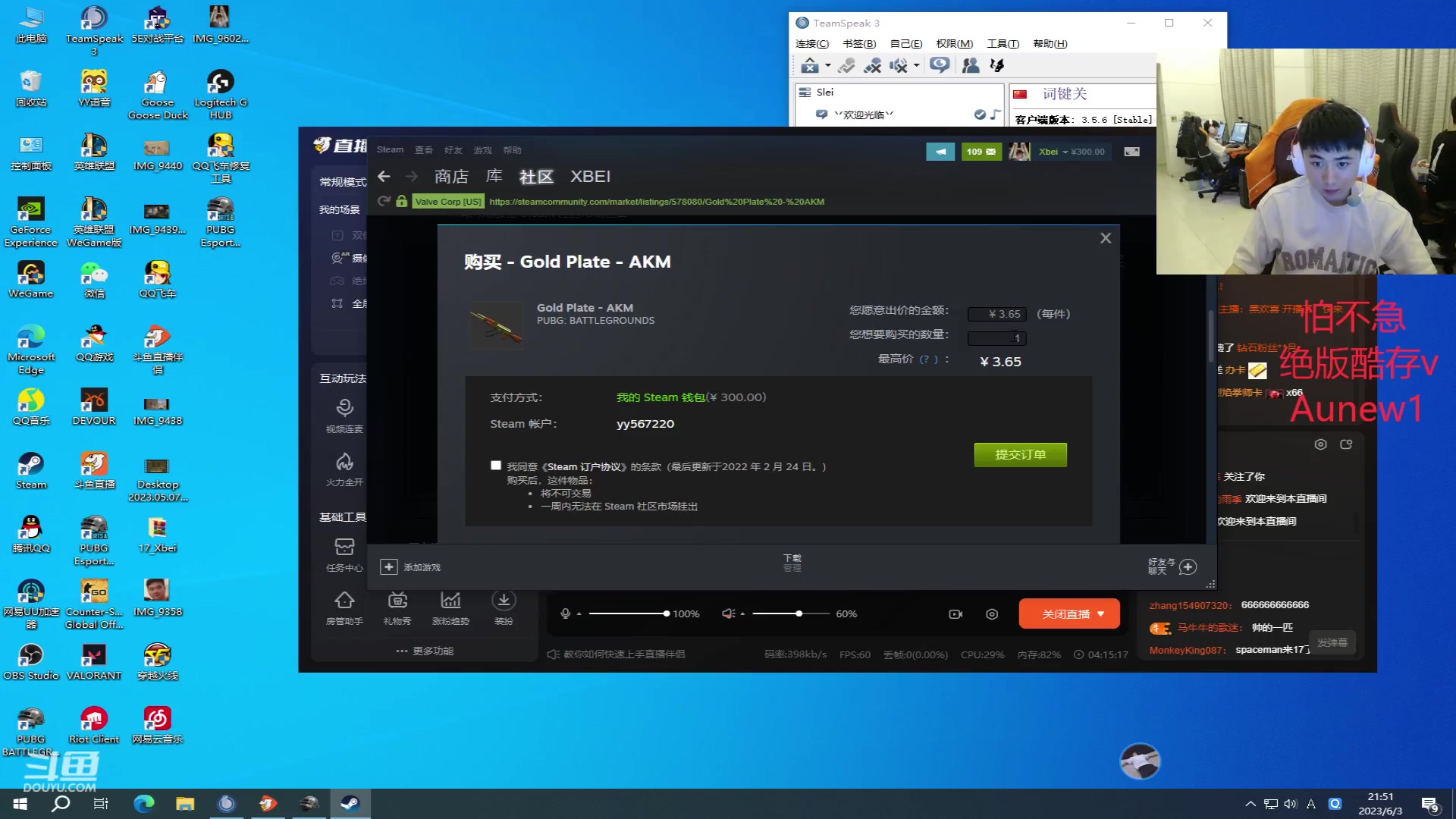The image size is (1456, 819).
Task: Toggle camera icon beside stream button
Action: coord(955,614)
